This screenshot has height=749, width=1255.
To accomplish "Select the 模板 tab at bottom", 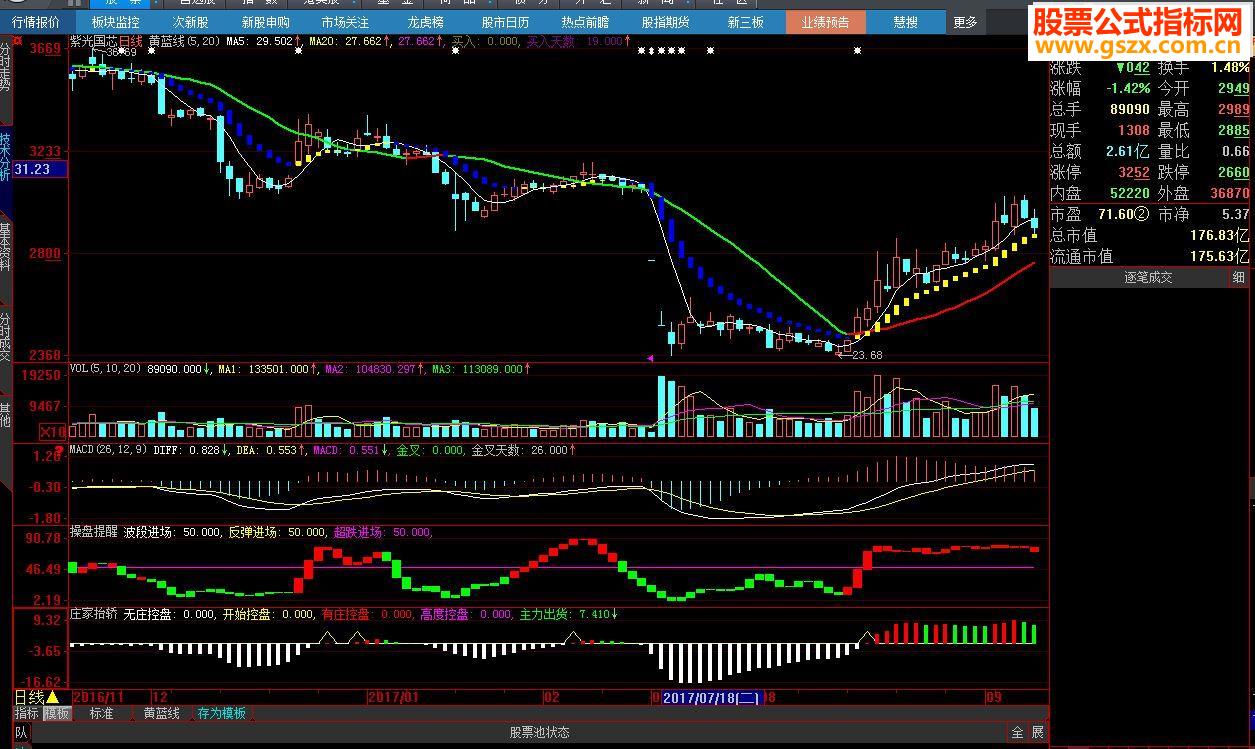I will [x=57, y=714].
